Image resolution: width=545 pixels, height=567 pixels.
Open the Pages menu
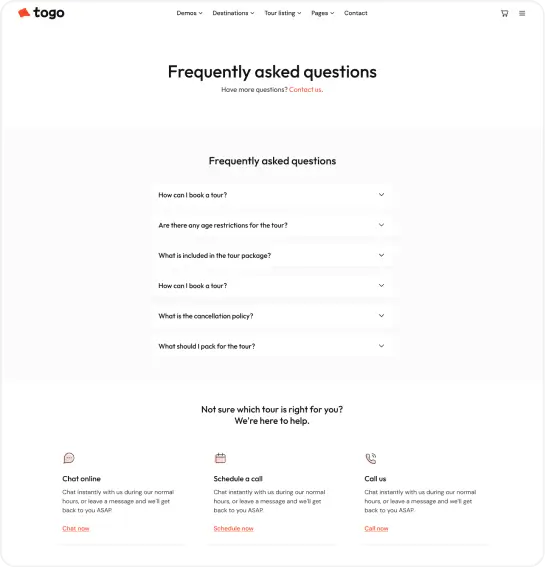coord(323,13)
